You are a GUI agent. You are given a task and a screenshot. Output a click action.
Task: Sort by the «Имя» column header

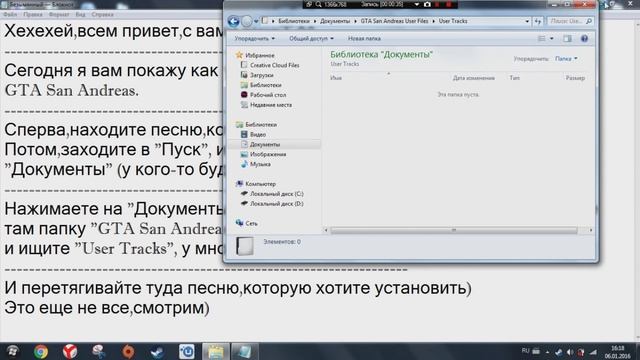click(x=336, y=78)
